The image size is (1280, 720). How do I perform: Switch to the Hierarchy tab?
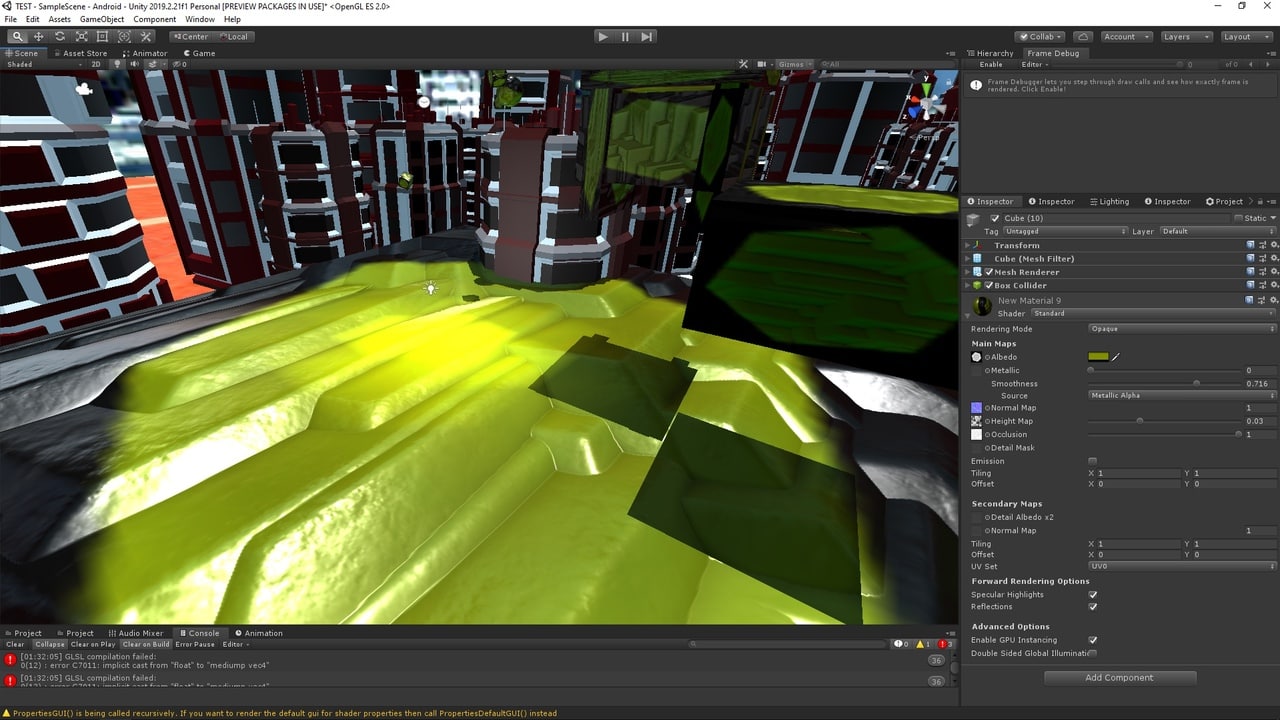pos(990,53)
